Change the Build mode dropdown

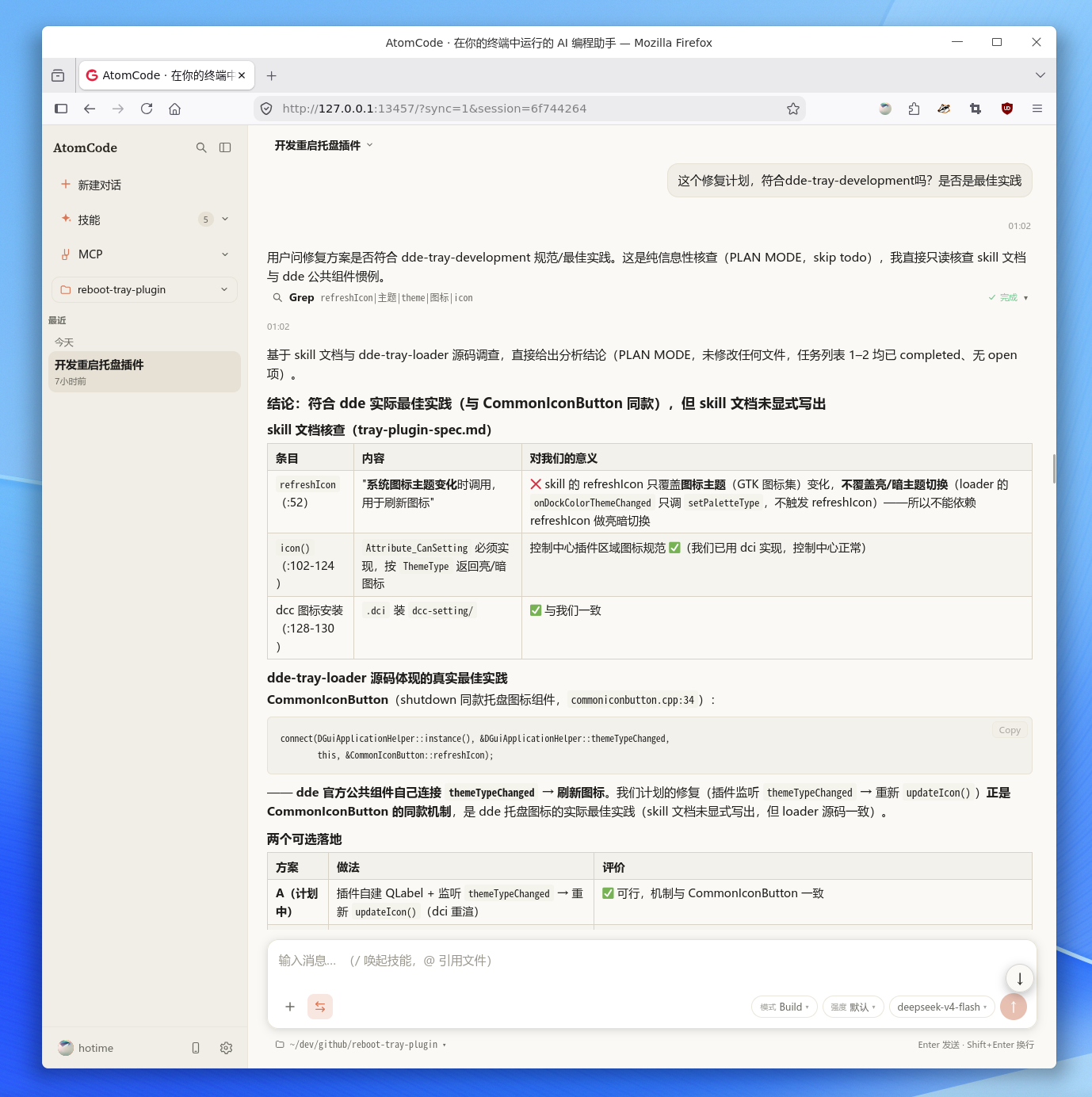tap(784, 1007)
